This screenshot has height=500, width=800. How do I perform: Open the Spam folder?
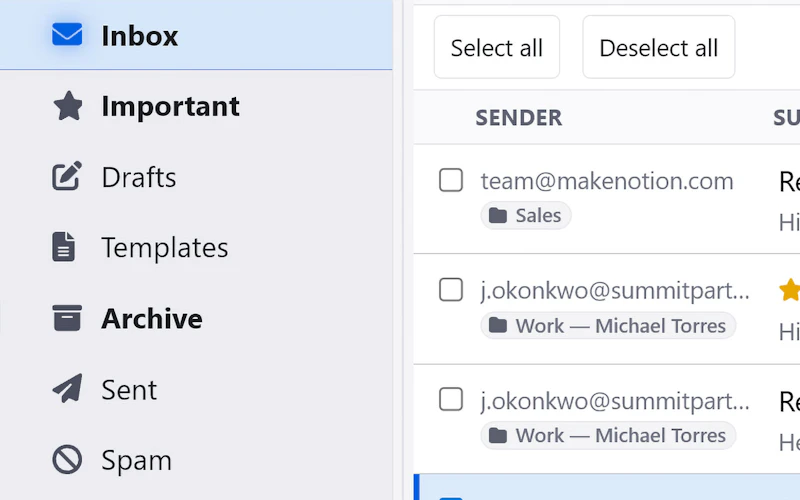click(196, 460)
